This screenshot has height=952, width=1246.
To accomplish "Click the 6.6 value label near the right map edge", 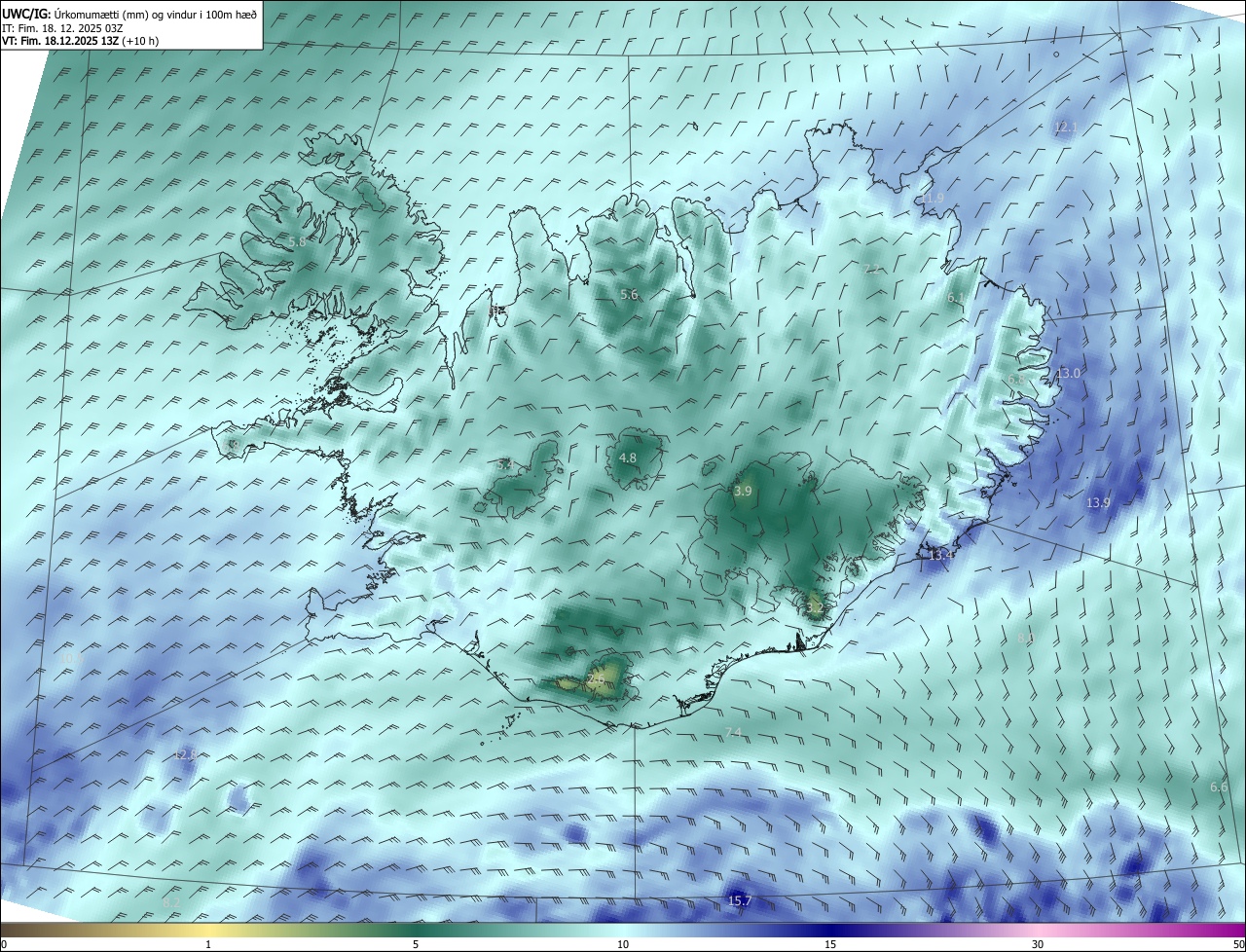I will [1219, 787].
